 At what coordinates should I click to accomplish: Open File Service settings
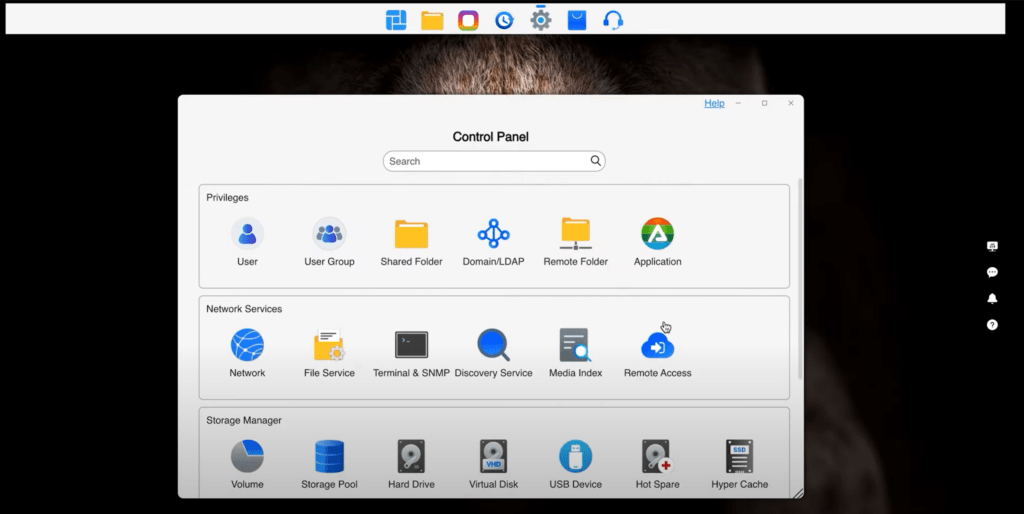pyautogui.click(x=329, y=345)
